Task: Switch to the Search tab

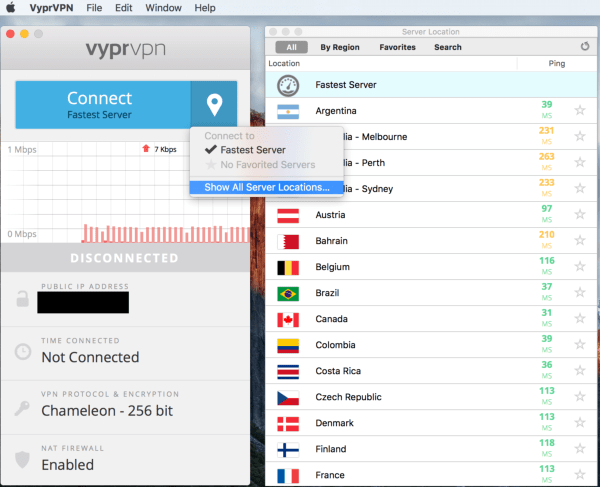Action: 448,47
